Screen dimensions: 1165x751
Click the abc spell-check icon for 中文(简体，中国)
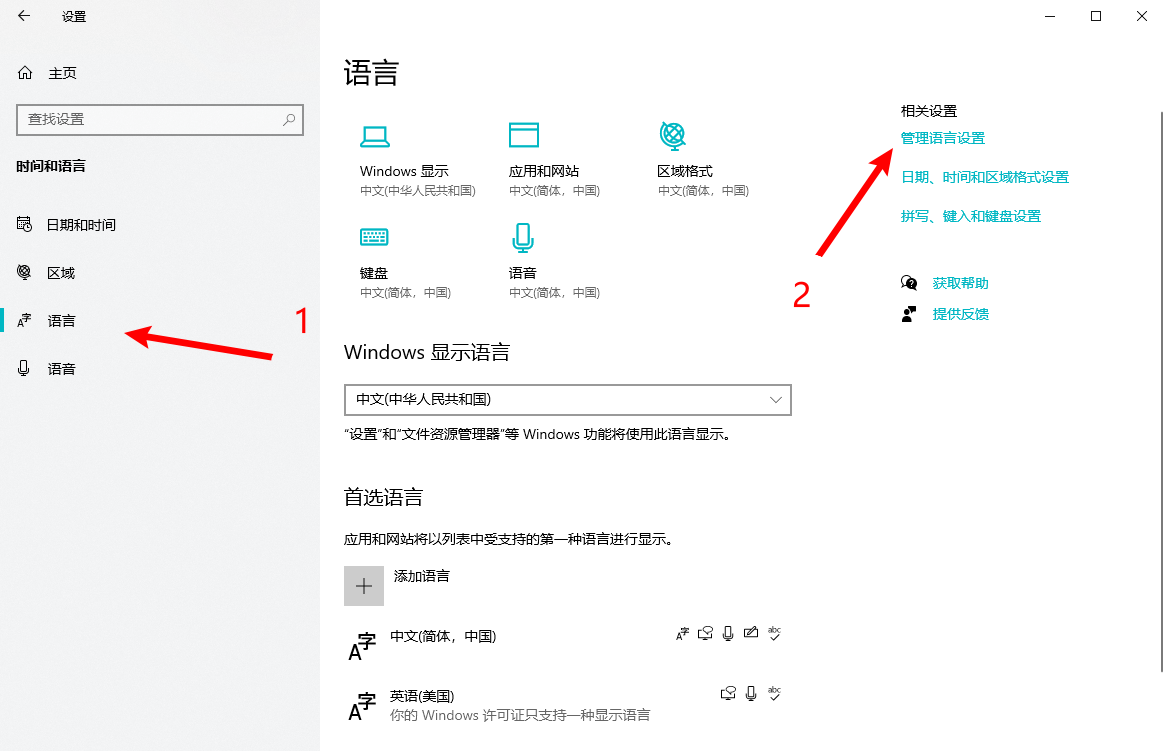tap(774, 633)
